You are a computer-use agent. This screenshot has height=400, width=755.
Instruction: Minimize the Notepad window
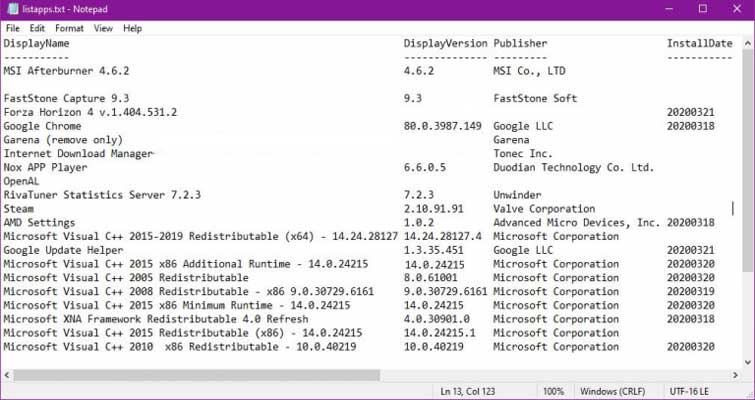coord(669,9)
